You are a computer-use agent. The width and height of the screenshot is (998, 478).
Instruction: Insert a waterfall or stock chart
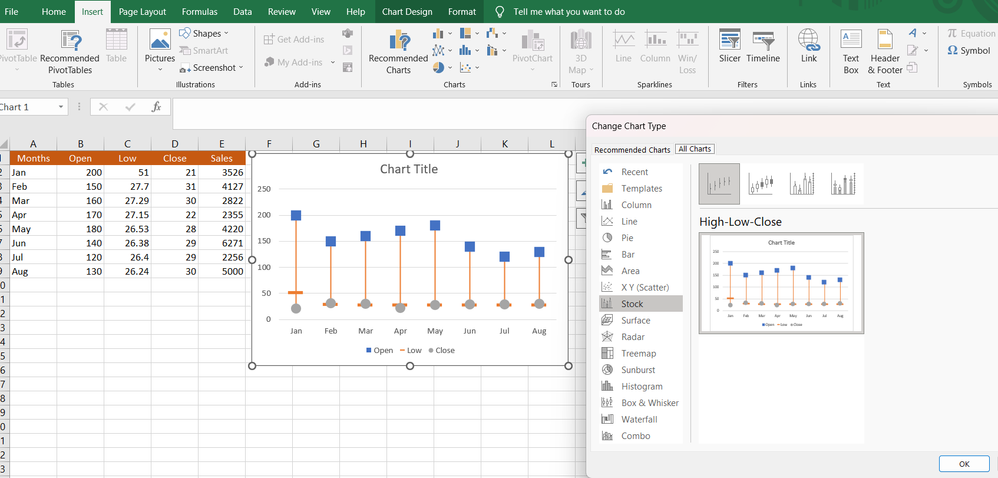[492, 33]
